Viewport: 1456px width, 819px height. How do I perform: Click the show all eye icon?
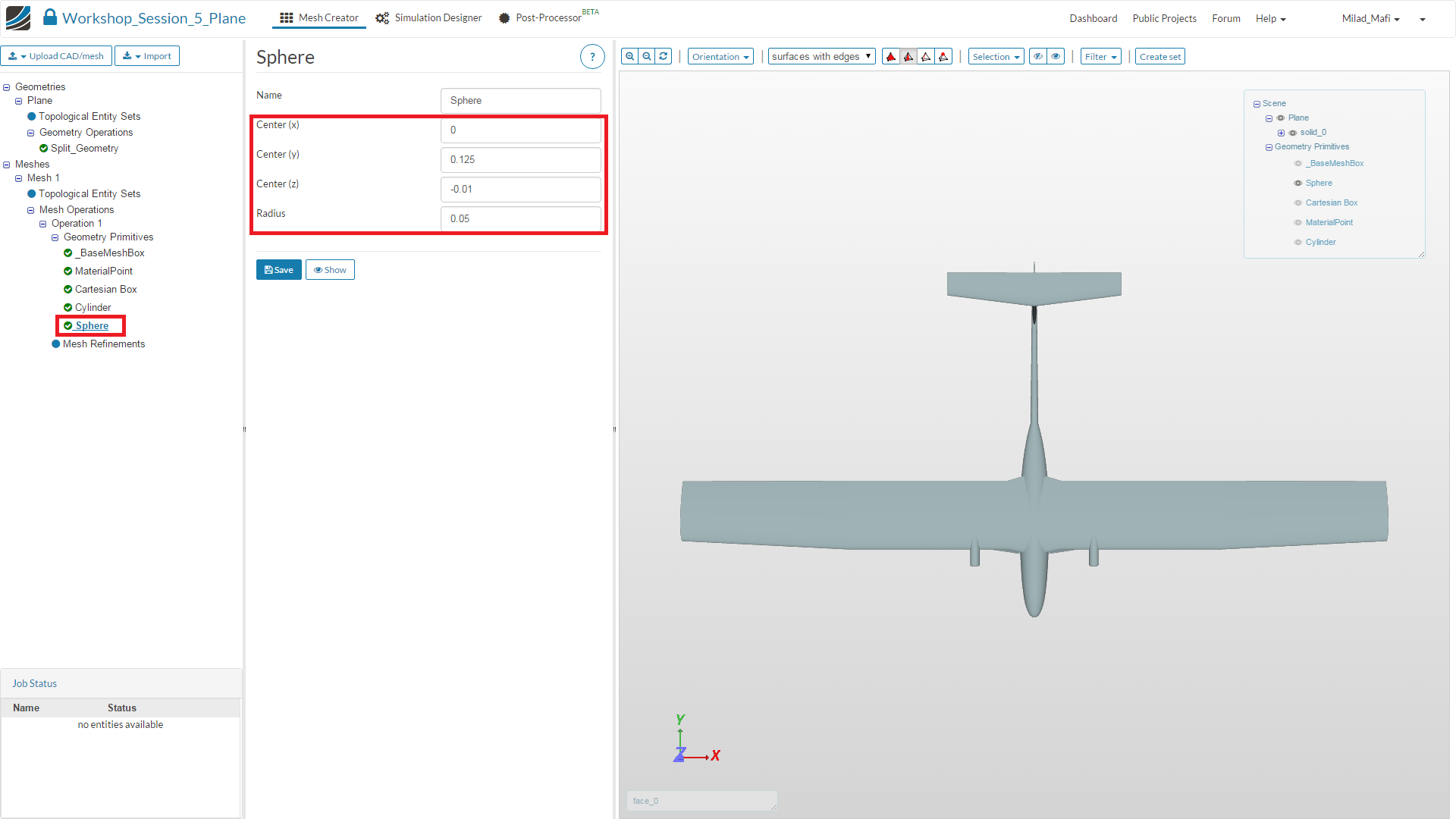click(1056, 56)
